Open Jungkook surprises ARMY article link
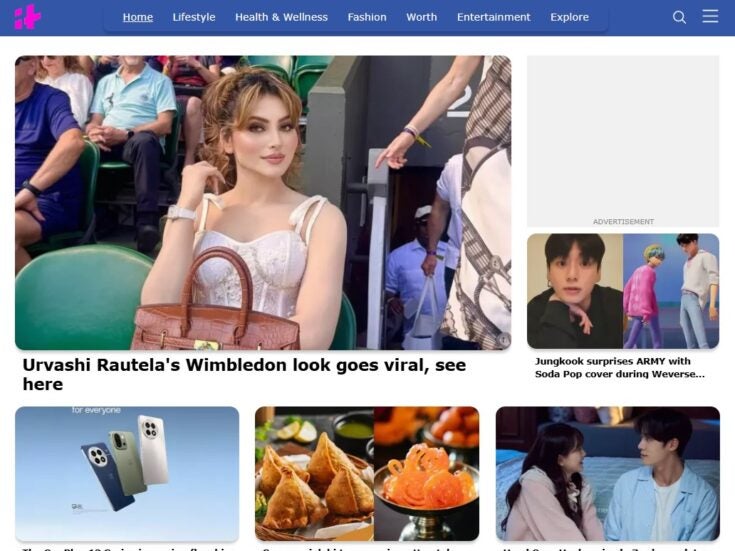Viewport: 735px width, 551px height. [x=620, y=368]
